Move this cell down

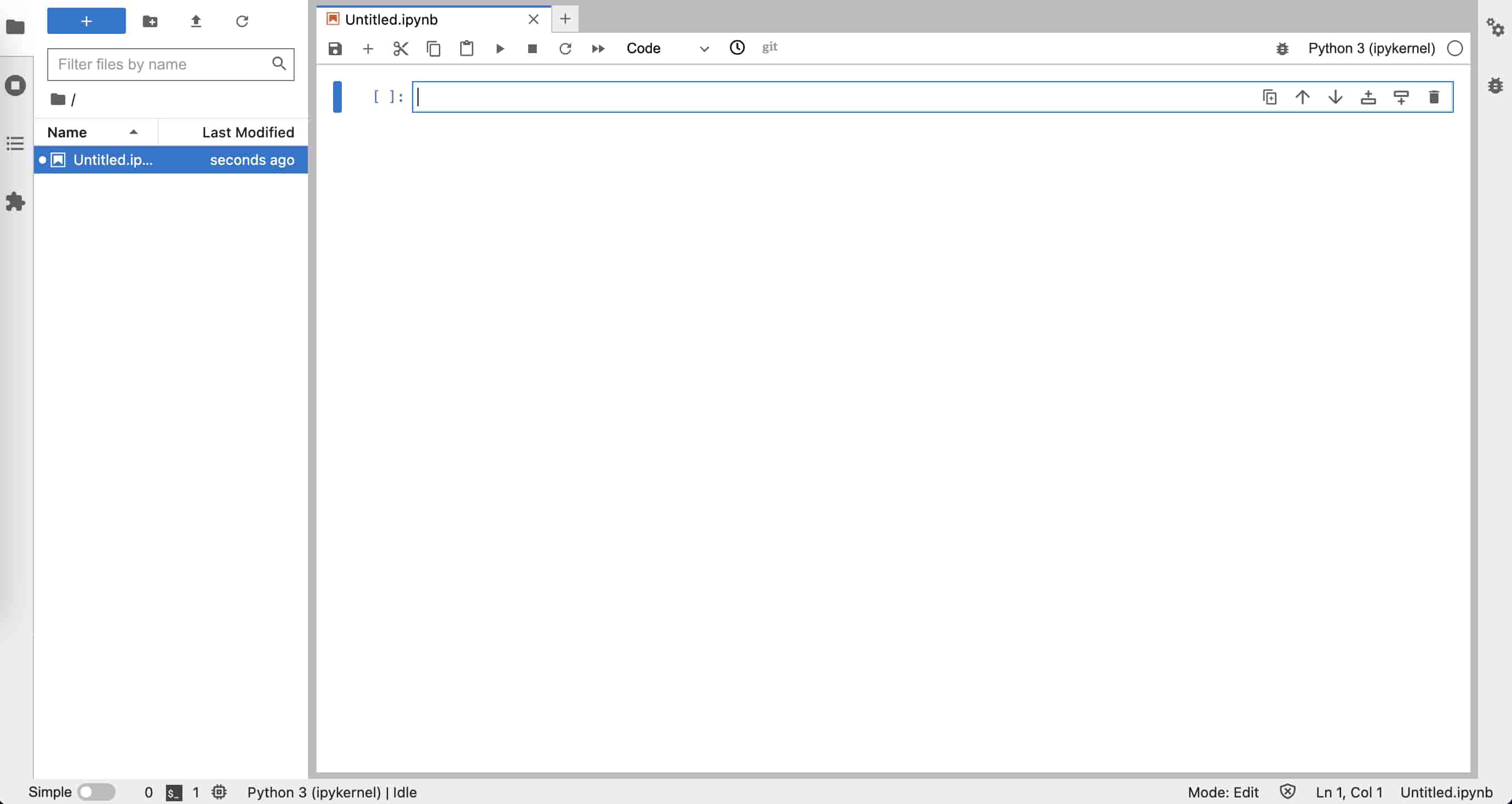tap(1336, 97)
